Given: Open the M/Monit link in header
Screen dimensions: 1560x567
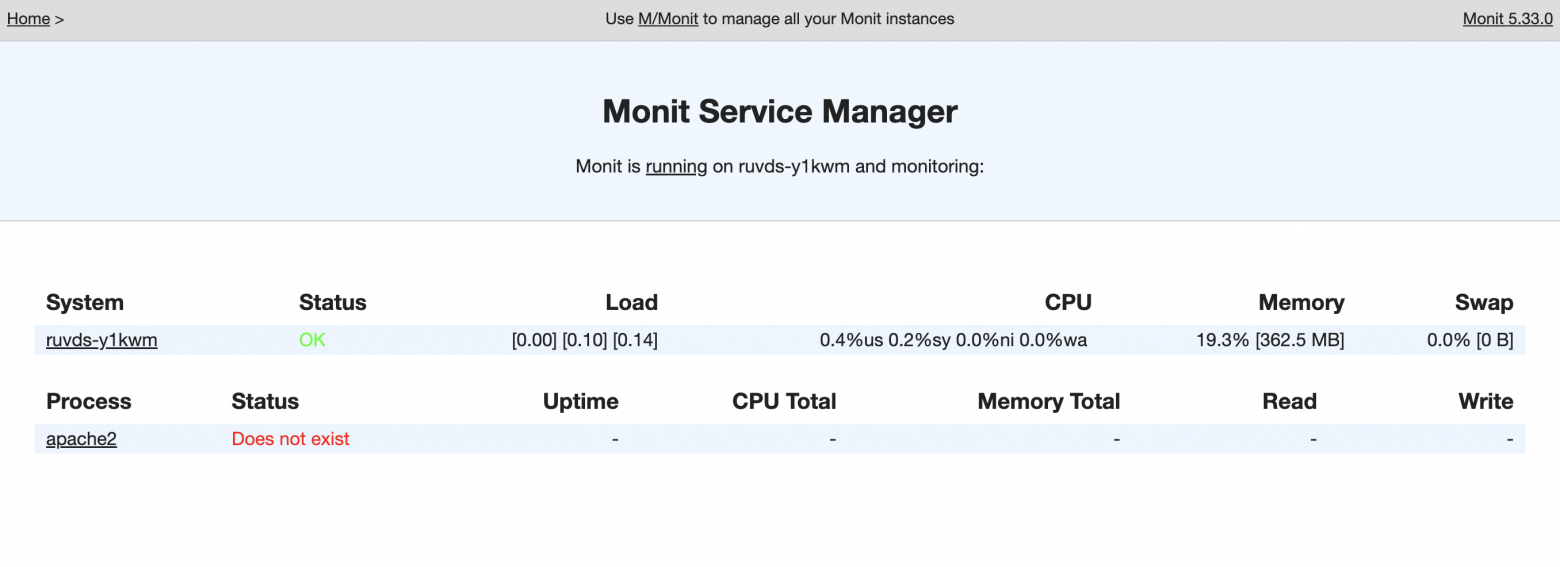Looking at the screenshot, I should 667,19.
